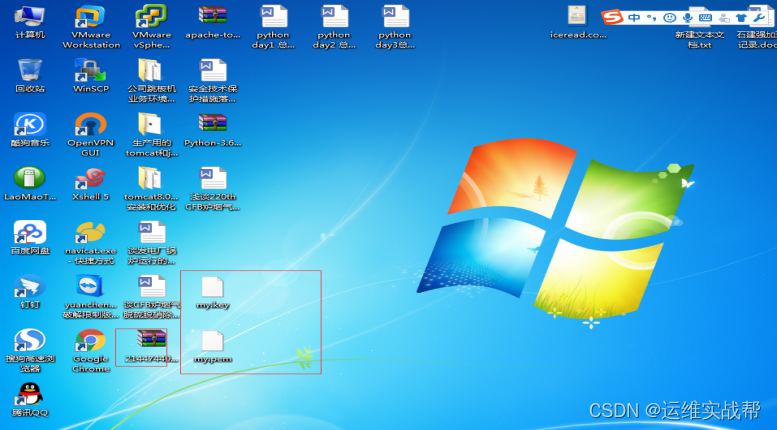
Task: Click the 'python day1' file label text
Action: [x=274, y=40]
